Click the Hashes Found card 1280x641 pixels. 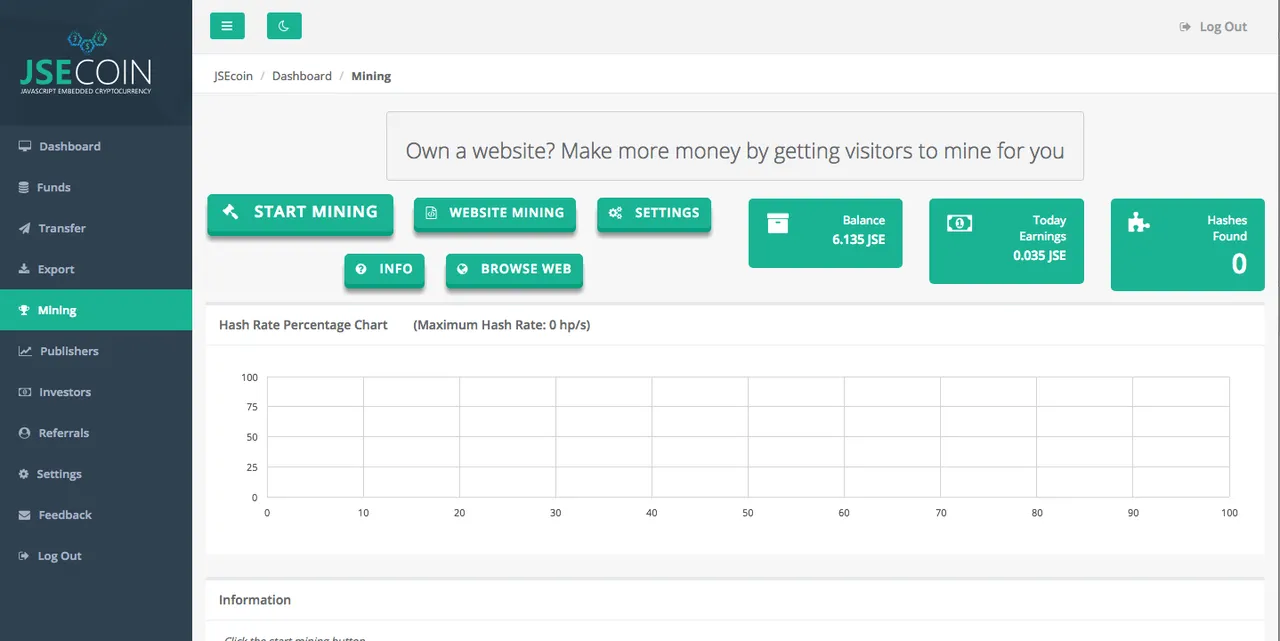(1188, 245)
